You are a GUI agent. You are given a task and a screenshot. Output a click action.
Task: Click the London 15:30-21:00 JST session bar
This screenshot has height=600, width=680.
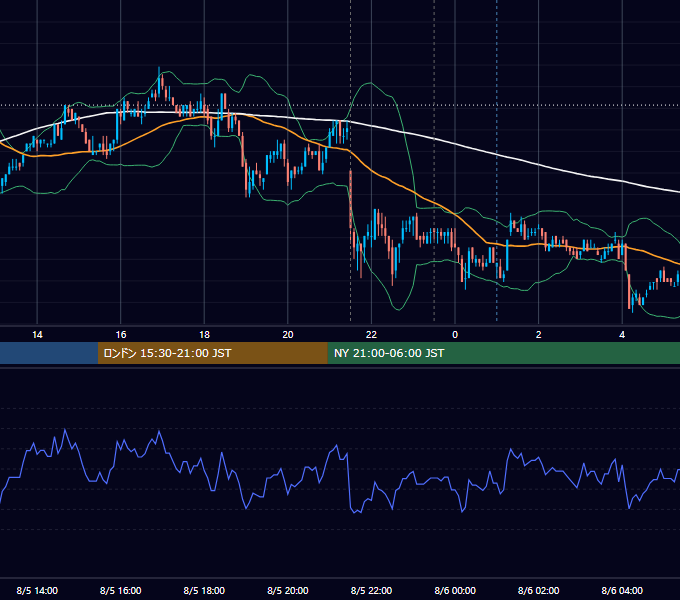(212, 353)
